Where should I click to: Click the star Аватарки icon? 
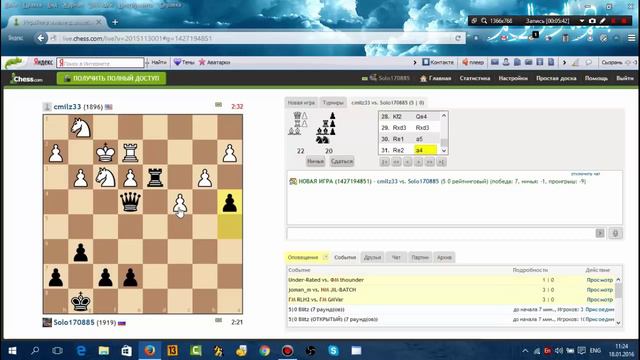[x=202, y=62]
